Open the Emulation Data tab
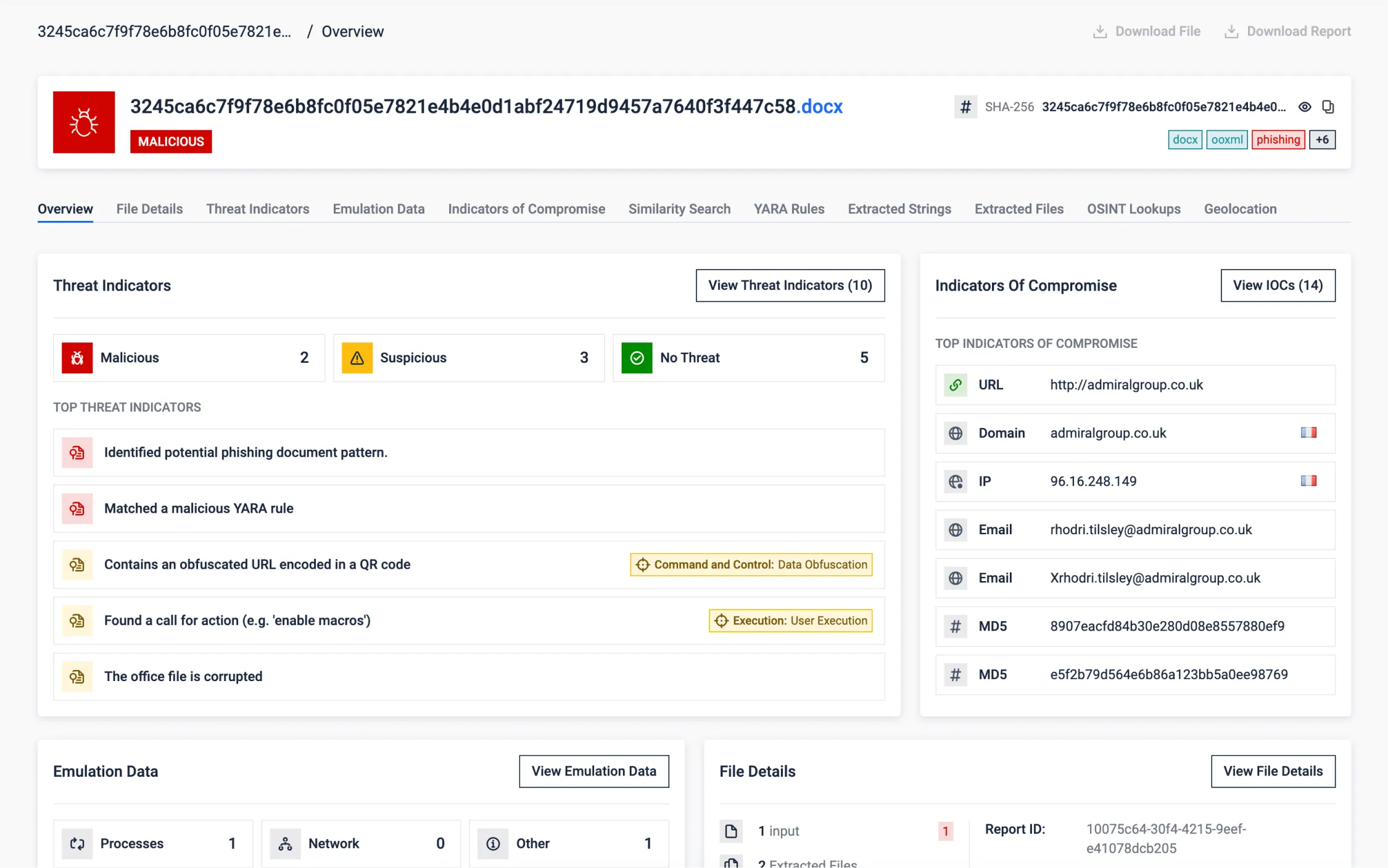 [379, 209]
